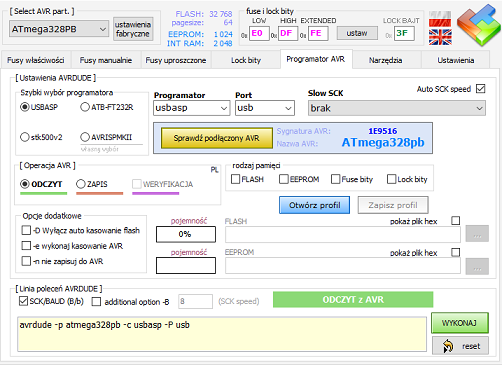Viewport: 502px width, 365px height.
Task: Browse for EEPROM hex file
Action: tap(477, 266)
